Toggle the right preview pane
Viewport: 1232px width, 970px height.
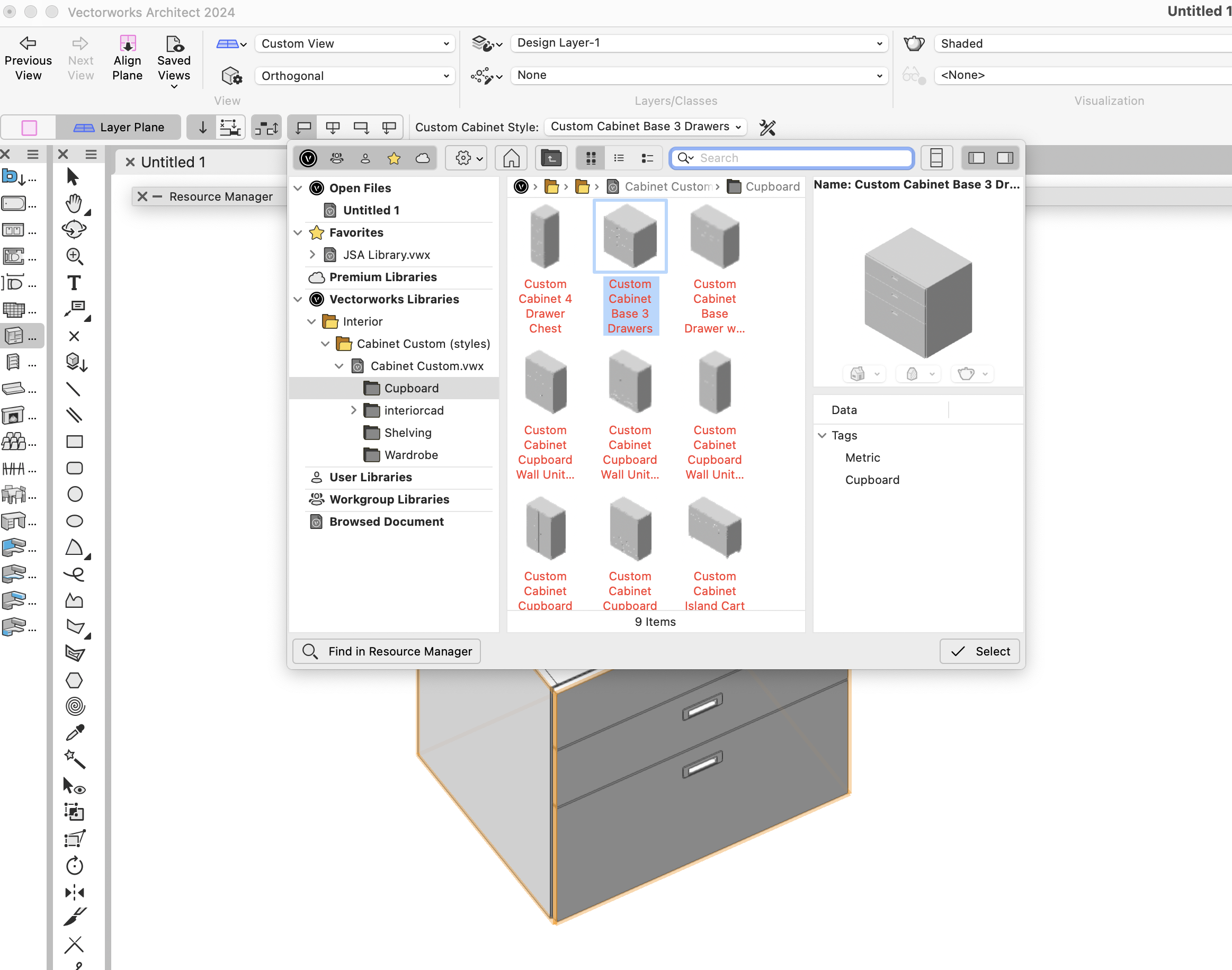pos(1005,158)
